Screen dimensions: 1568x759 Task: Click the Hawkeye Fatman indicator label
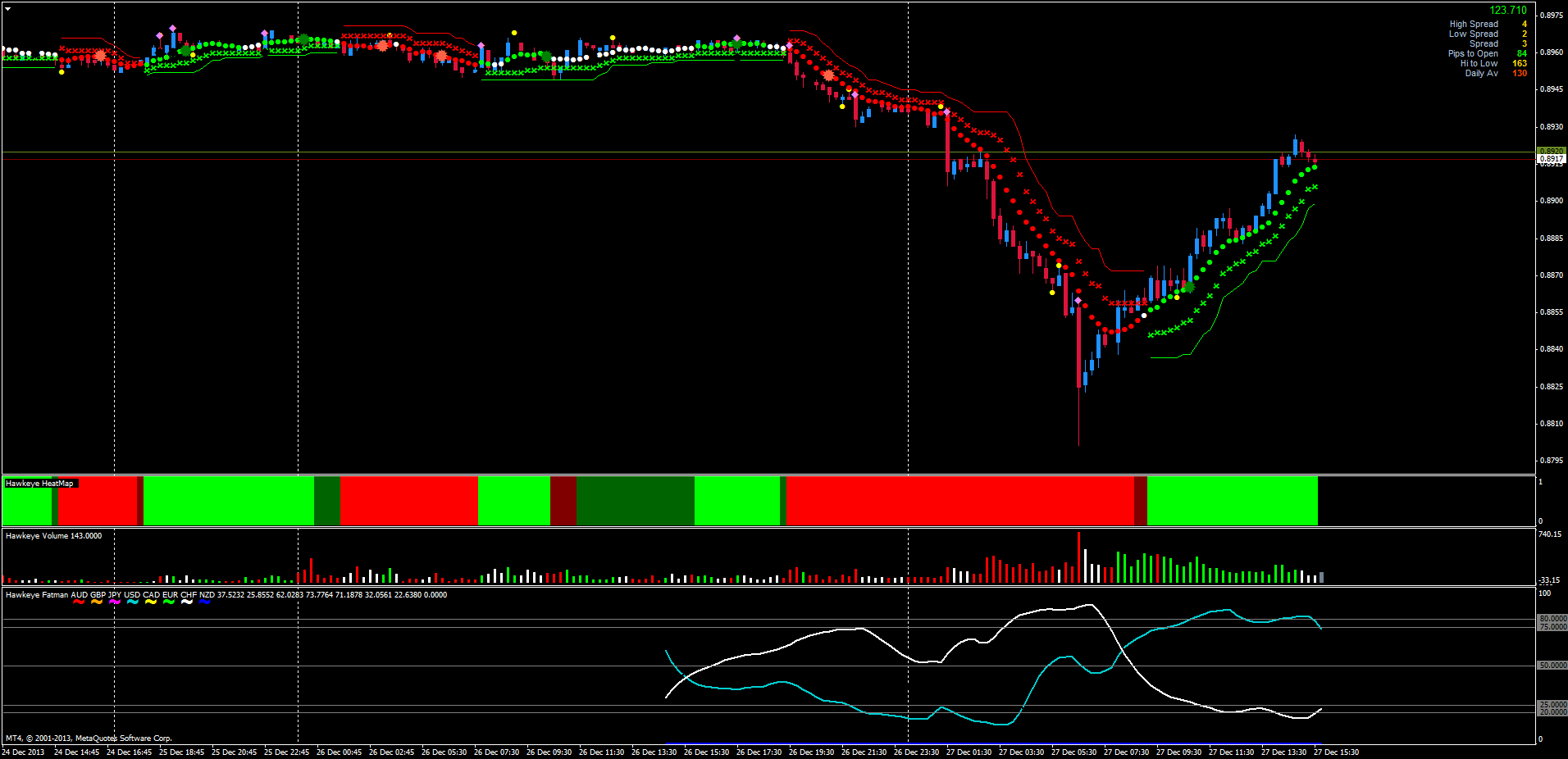(37, 595)
